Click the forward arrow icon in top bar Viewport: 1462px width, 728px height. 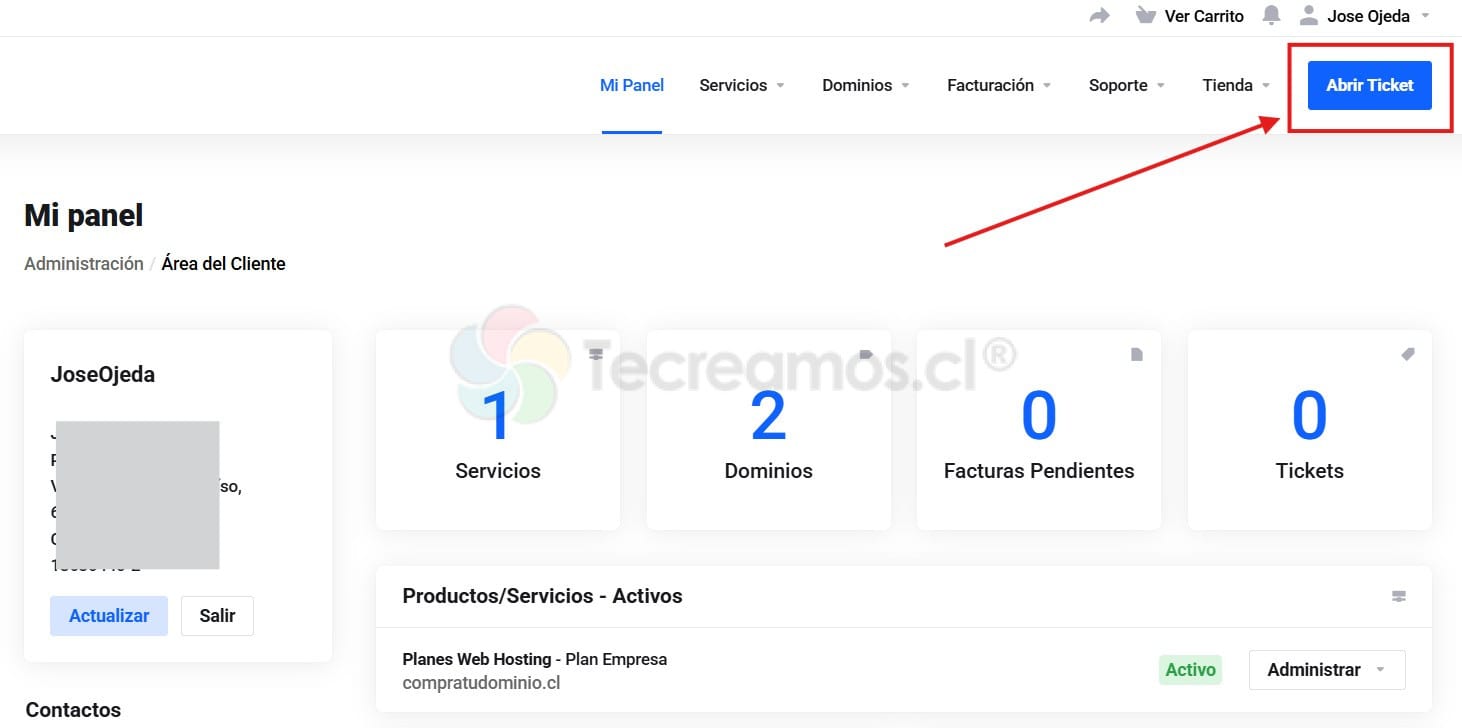click(x=1099, y=16)
